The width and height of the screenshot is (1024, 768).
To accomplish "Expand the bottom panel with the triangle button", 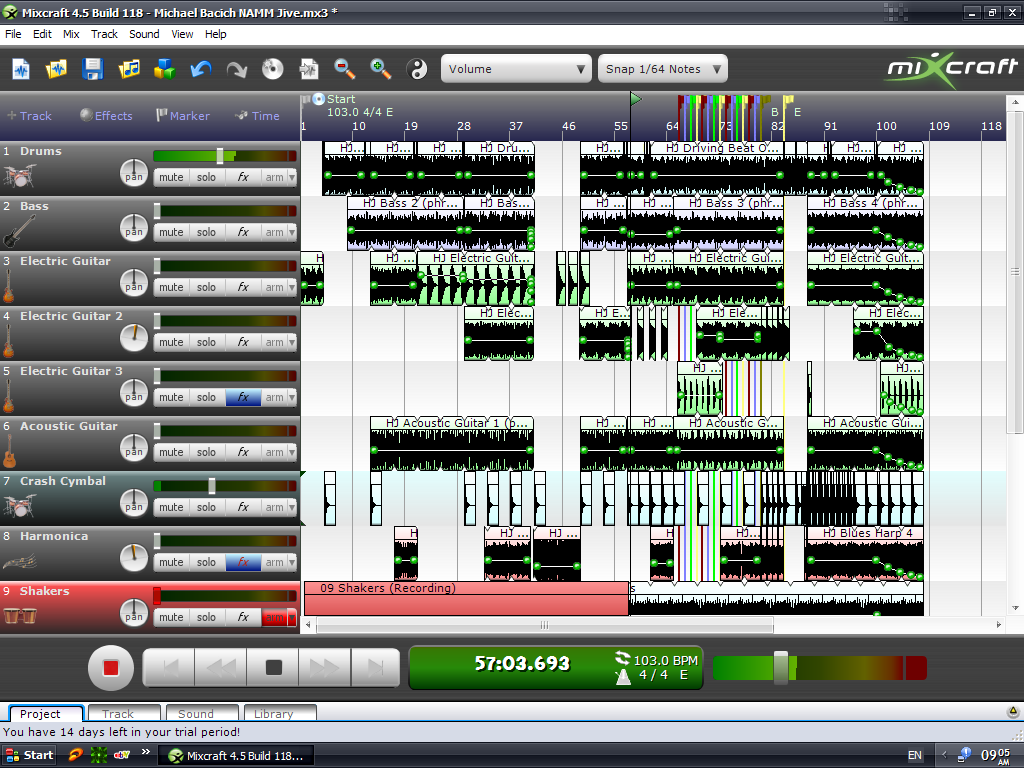I will [x=1013, y=711].
